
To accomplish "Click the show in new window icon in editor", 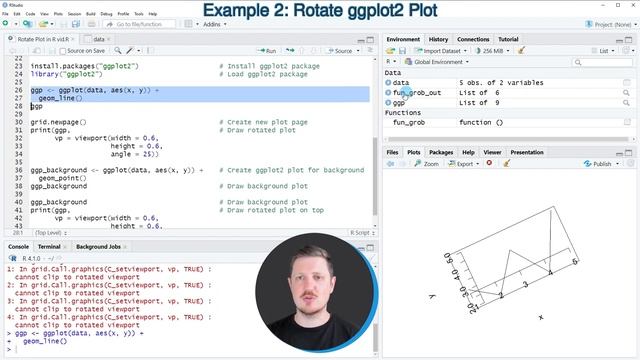I will [37, 51].
